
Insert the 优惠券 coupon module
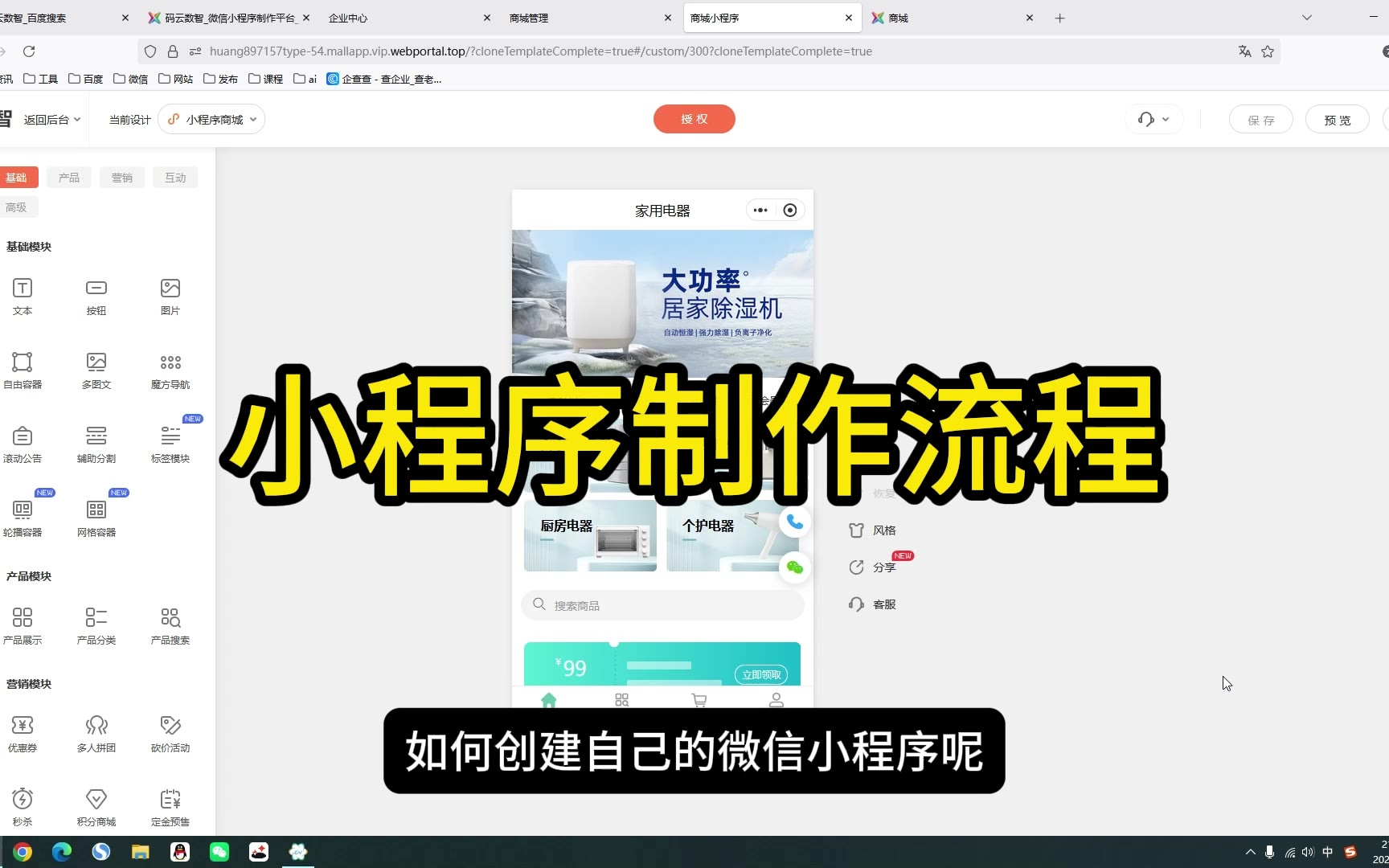[23, 734]
